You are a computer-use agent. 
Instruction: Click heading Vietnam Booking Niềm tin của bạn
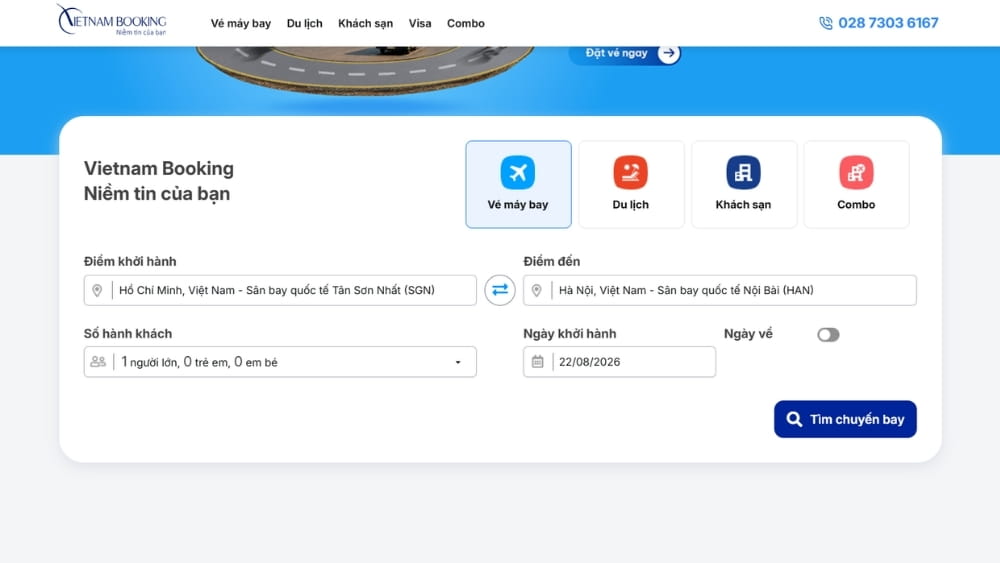pyautogui.click(x=159, y=181)
